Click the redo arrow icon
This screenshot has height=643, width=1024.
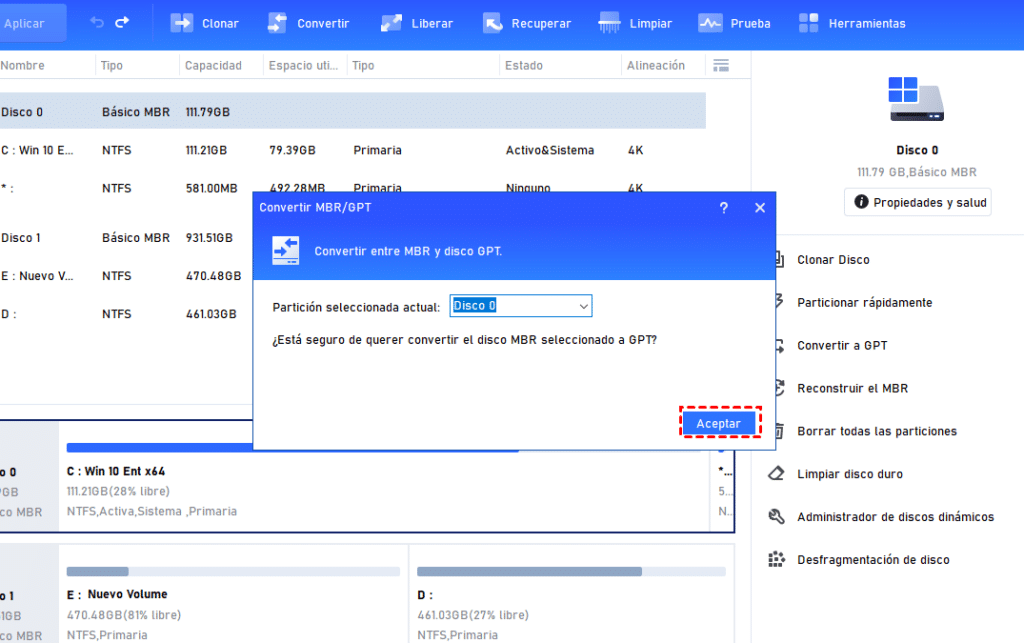[122, 23]
